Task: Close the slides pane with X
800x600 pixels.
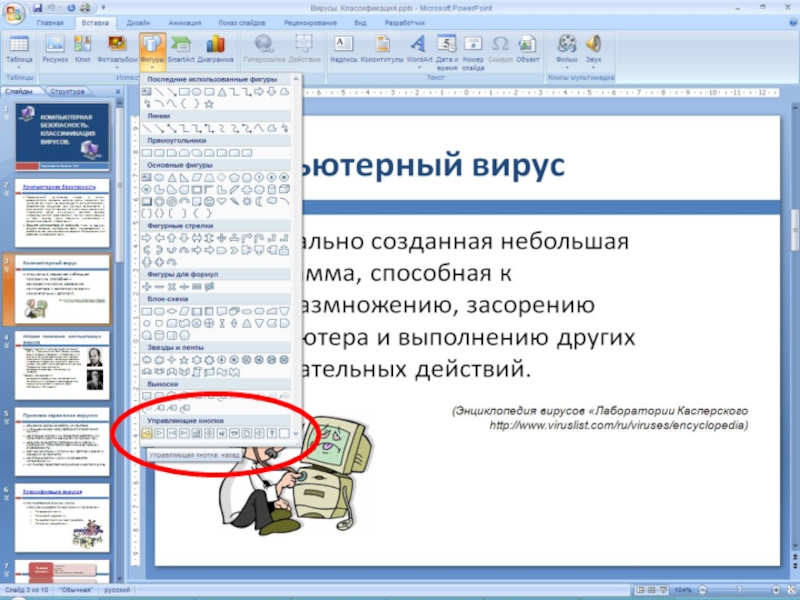Action: (118, 91)
